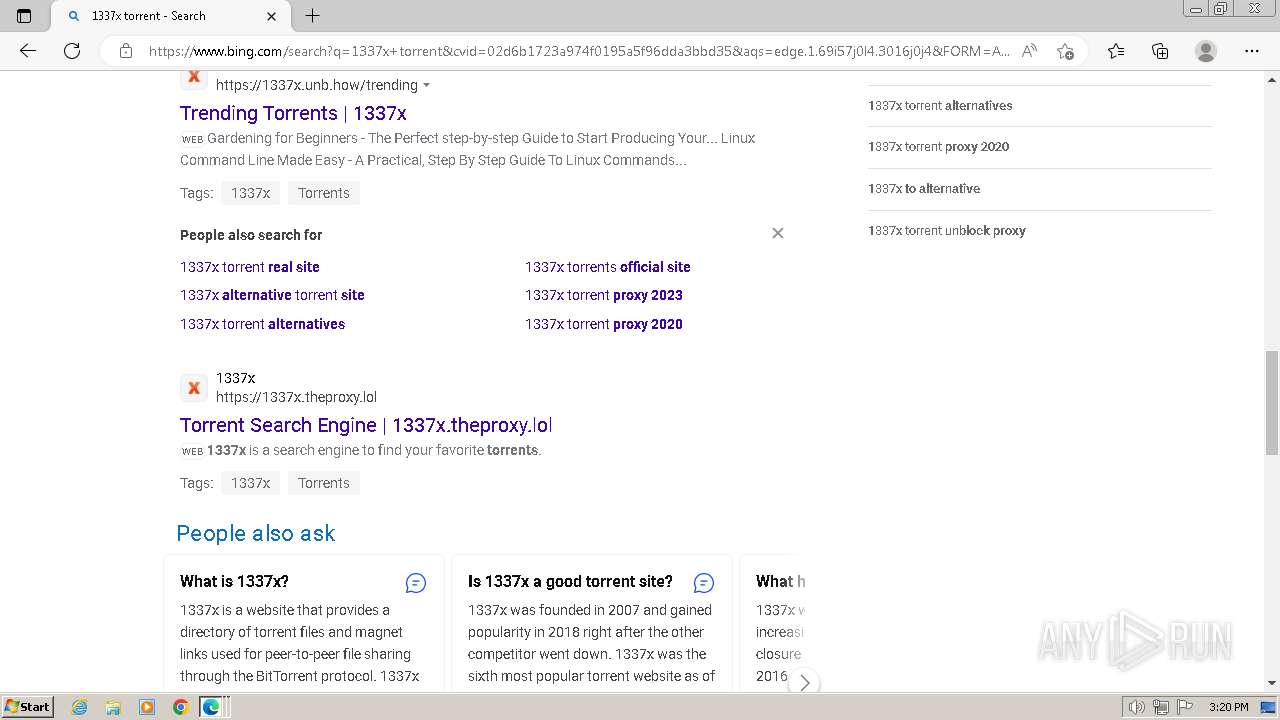Select Is 1337x a good torrent site? card
The height and width of the screenshot is (720, 1280).
point(592,623)
